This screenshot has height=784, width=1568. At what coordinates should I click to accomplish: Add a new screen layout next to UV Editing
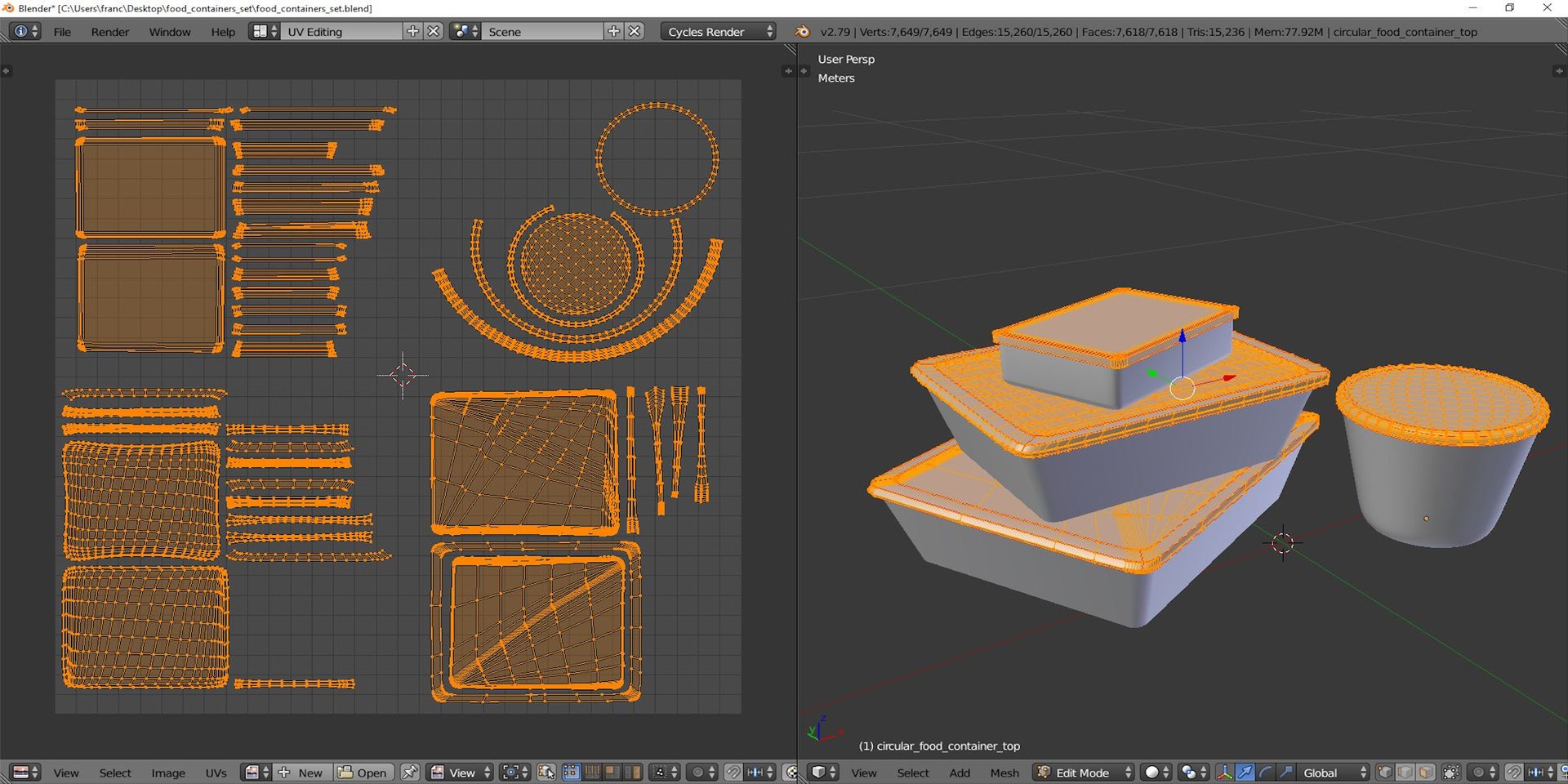pyautogui.click(x=412, y=31)
